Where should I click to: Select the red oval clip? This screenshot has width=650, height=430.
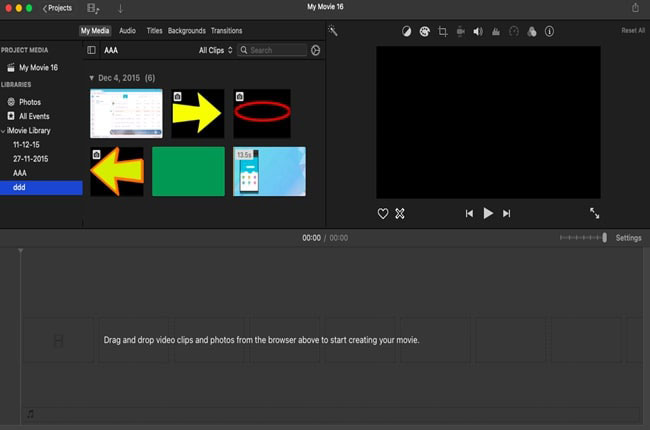pyautogui.click(x=262, y=114)
